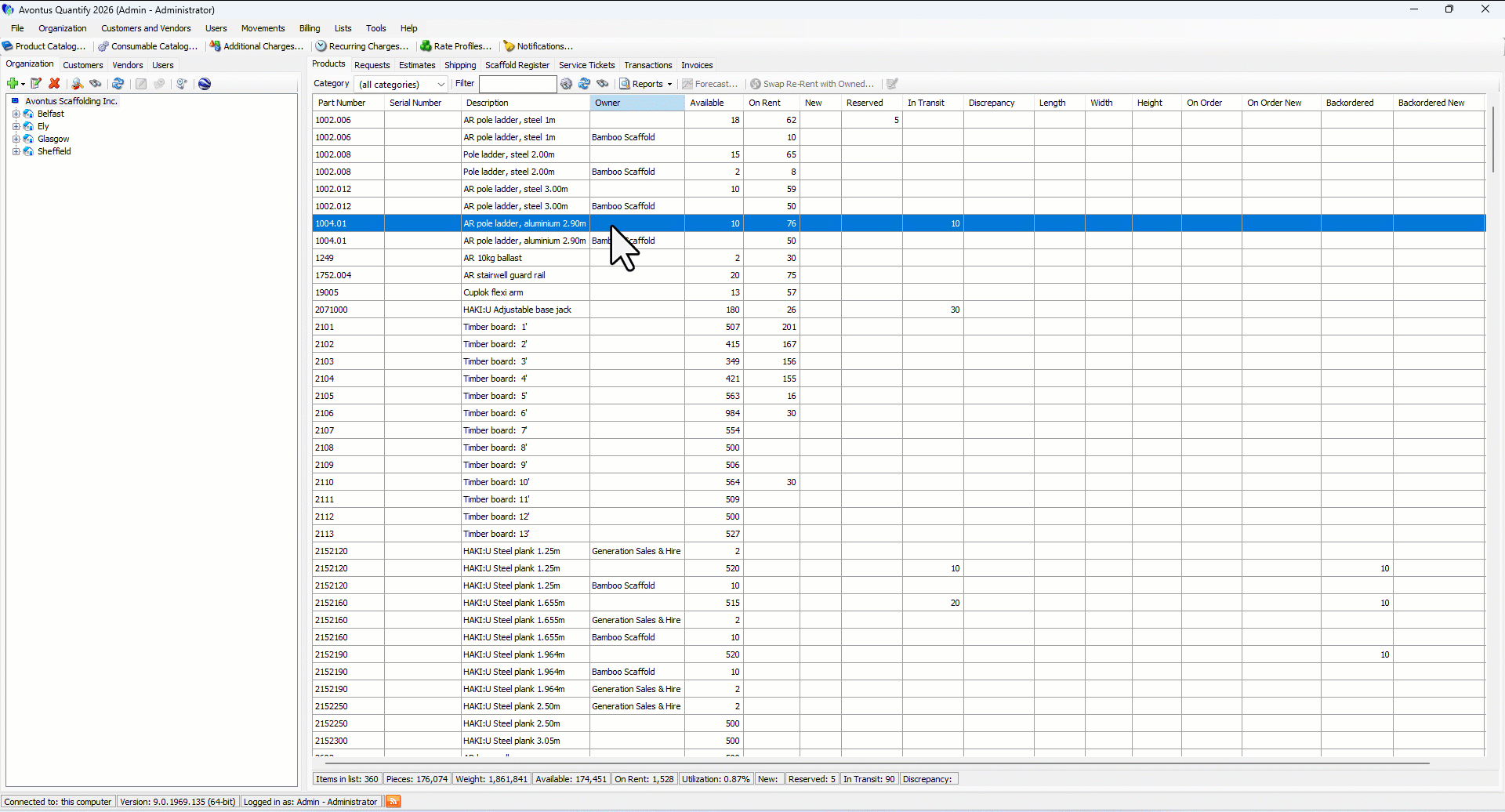
Task: Click the magnifier search icon in organization toolbar
Action: pyautogui.click(x=77, y=84)
